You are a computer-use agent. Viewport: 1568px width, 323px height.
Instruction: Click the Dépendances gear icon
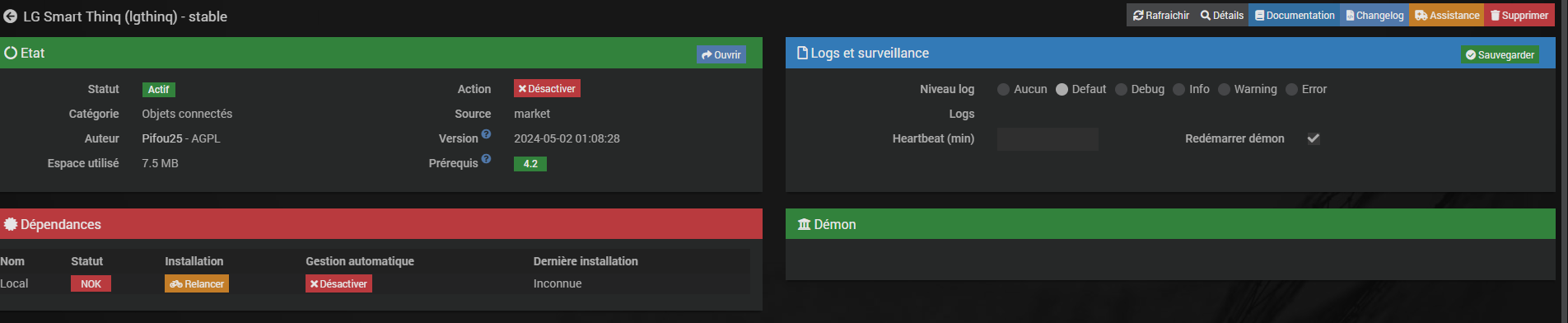coord(11,224)
